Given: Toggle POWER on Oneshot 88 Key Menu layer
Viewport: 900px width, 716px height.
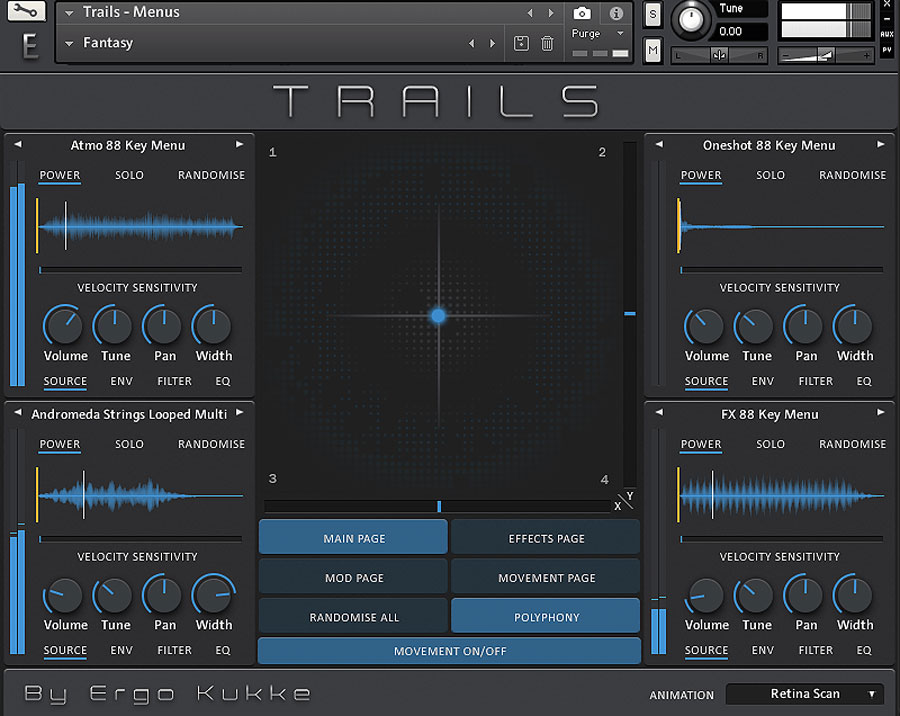Looking at the screenshot, I should [701, 175].
